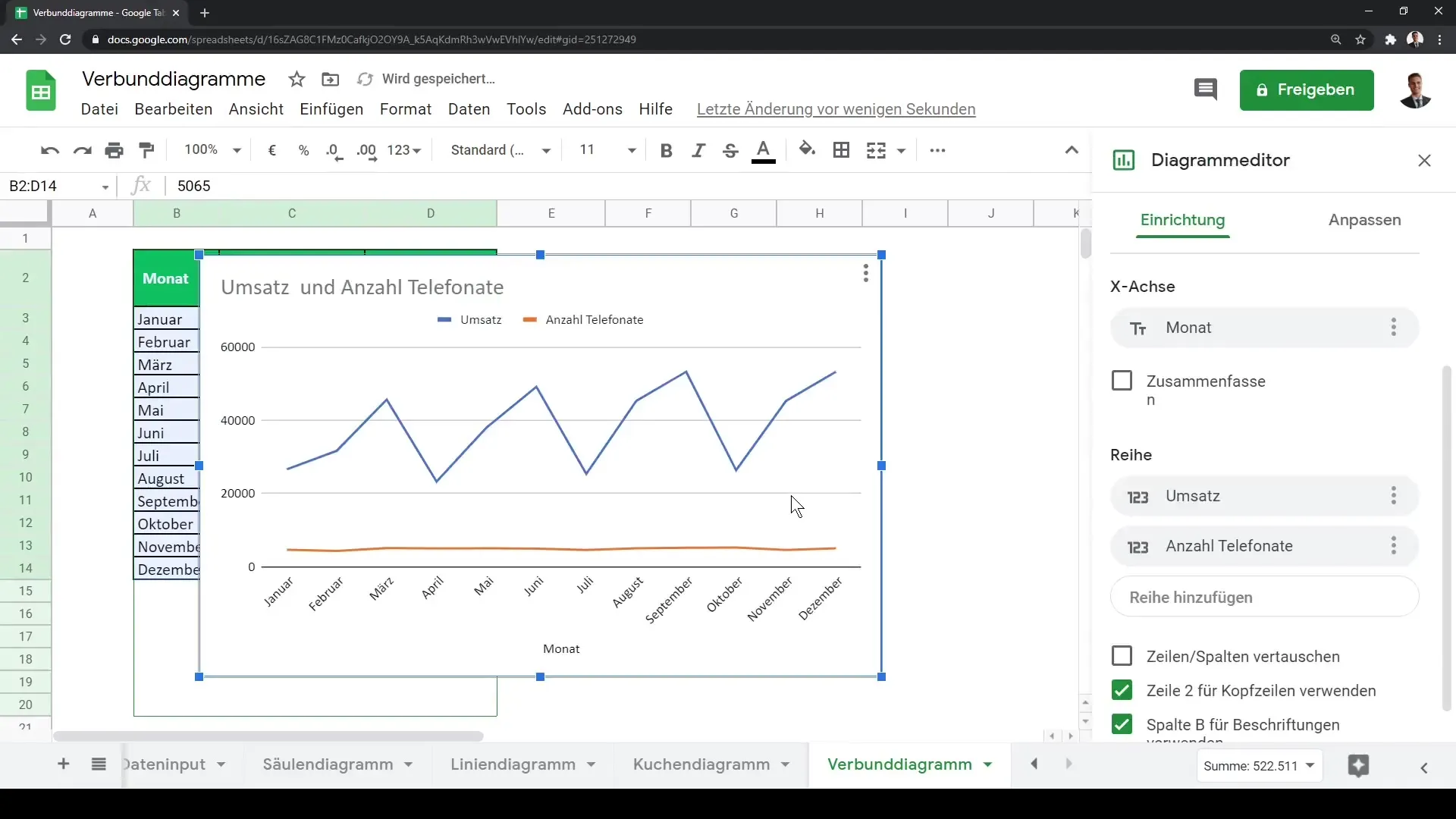Format as euro currency
This screenshot has height=819, width=1456.
coord(272,150)
